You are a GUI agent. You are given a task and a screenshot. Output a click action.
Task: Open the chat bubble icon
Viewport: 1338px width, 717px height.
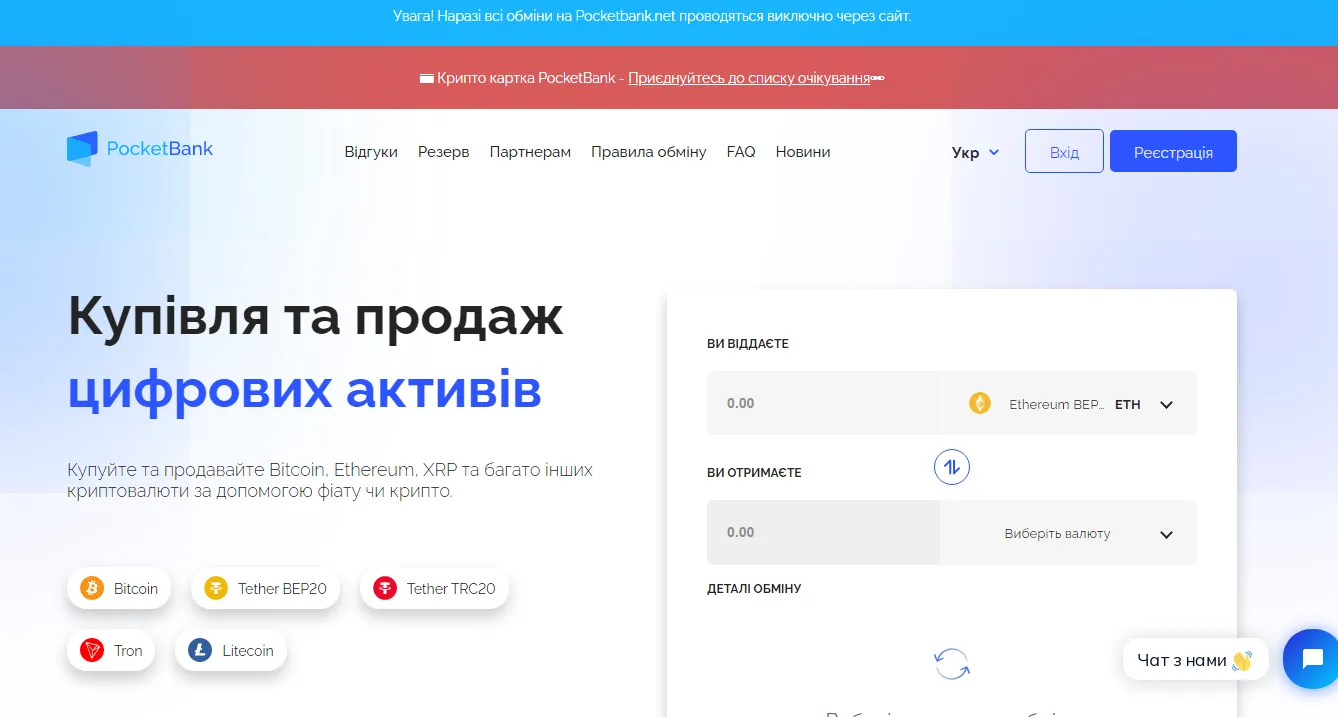pyautogui.click(x=1312, y=658)
